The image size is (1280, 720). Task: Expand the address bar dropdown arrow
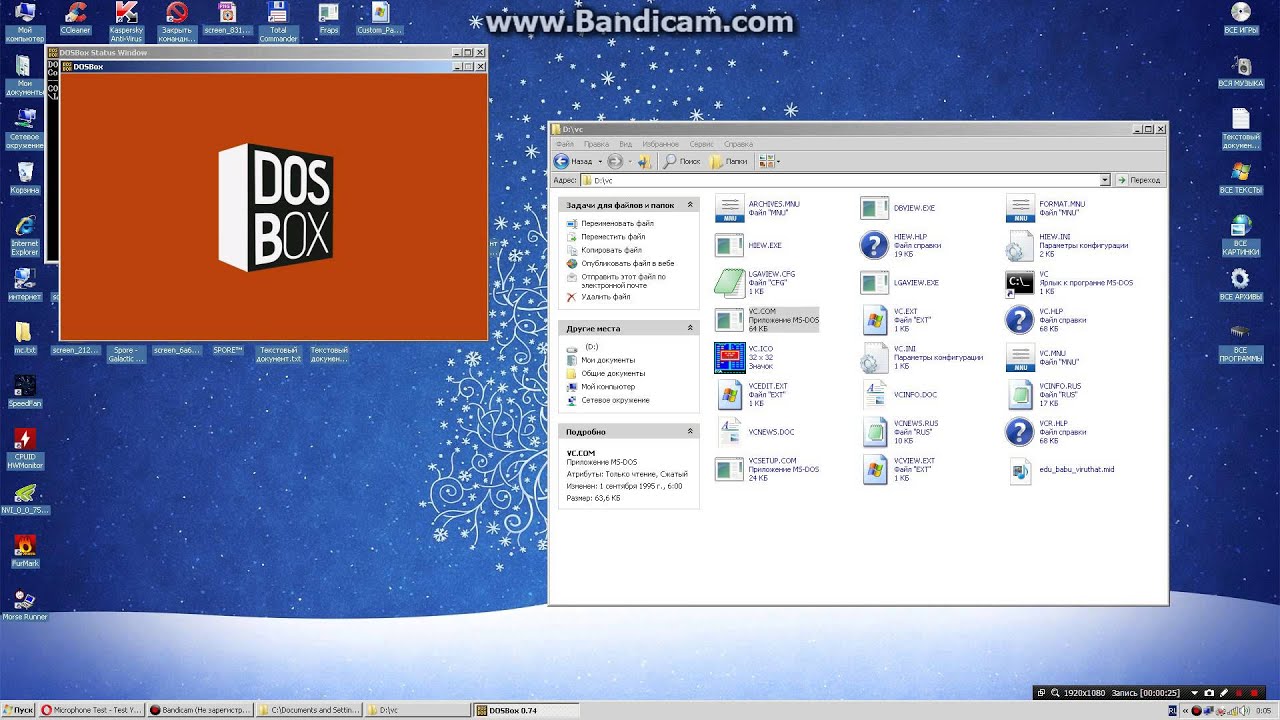pos(1105,180)
